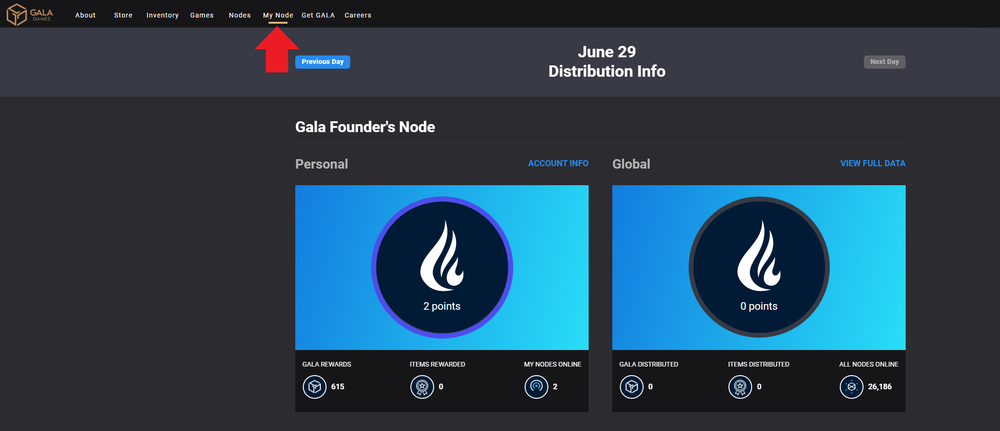
Task: Click the Items Distributed medal icon
Action: 740,386
